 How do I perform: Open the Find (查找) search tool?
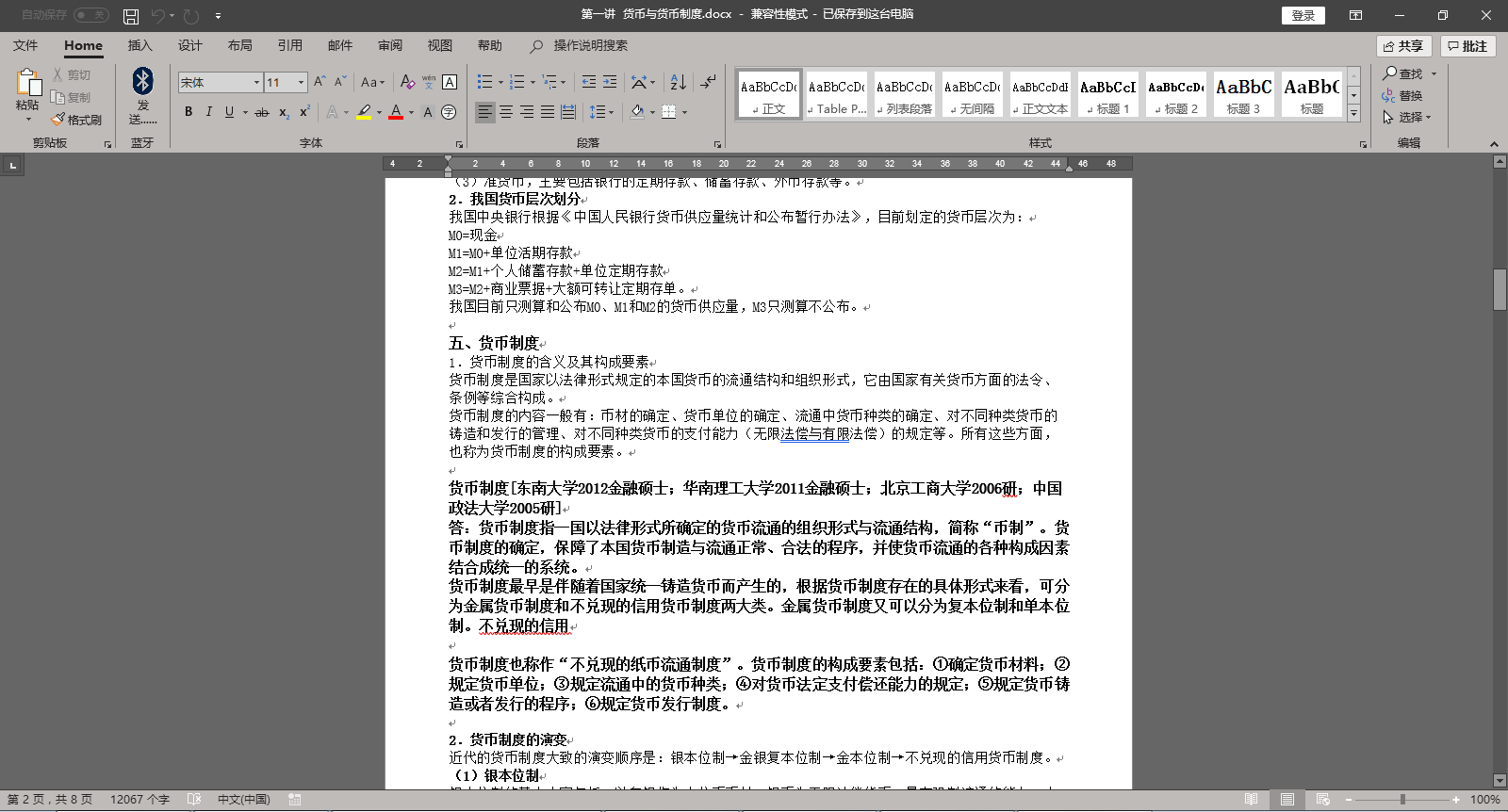click(1403, 73)
